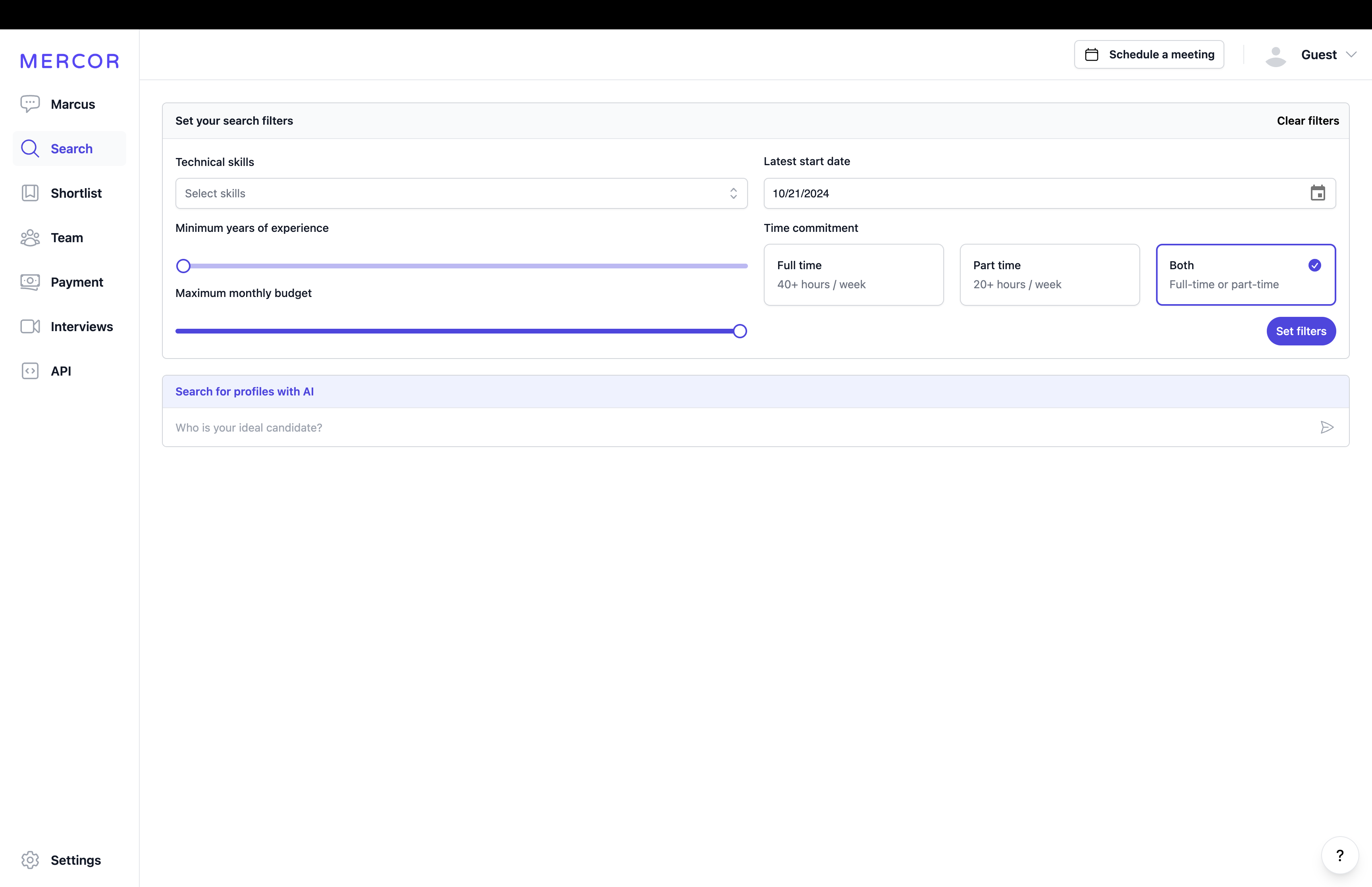The height and width of the screenshot is (887, 1372).
Task: Click the Maximum monthly budget slider handle
Action: pos(740,331)
